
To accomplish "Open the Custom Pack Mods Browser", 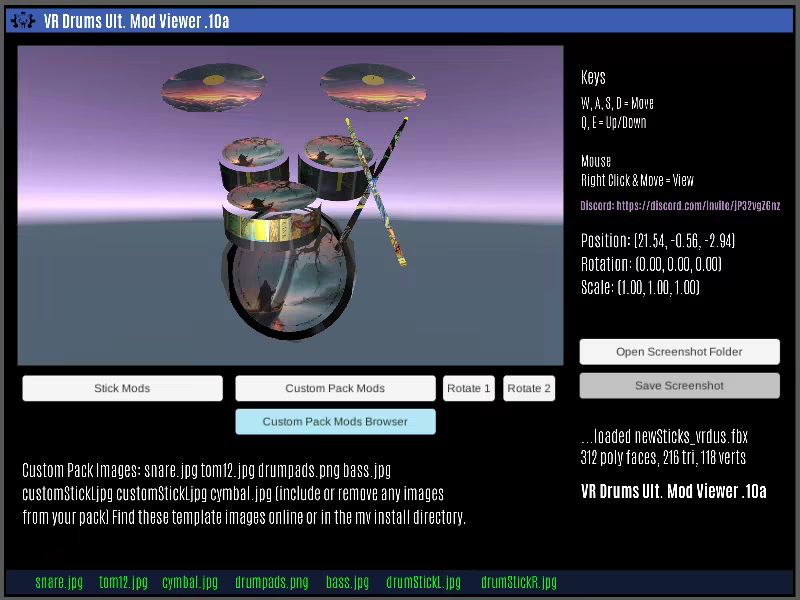I will [x=335, y=422].
